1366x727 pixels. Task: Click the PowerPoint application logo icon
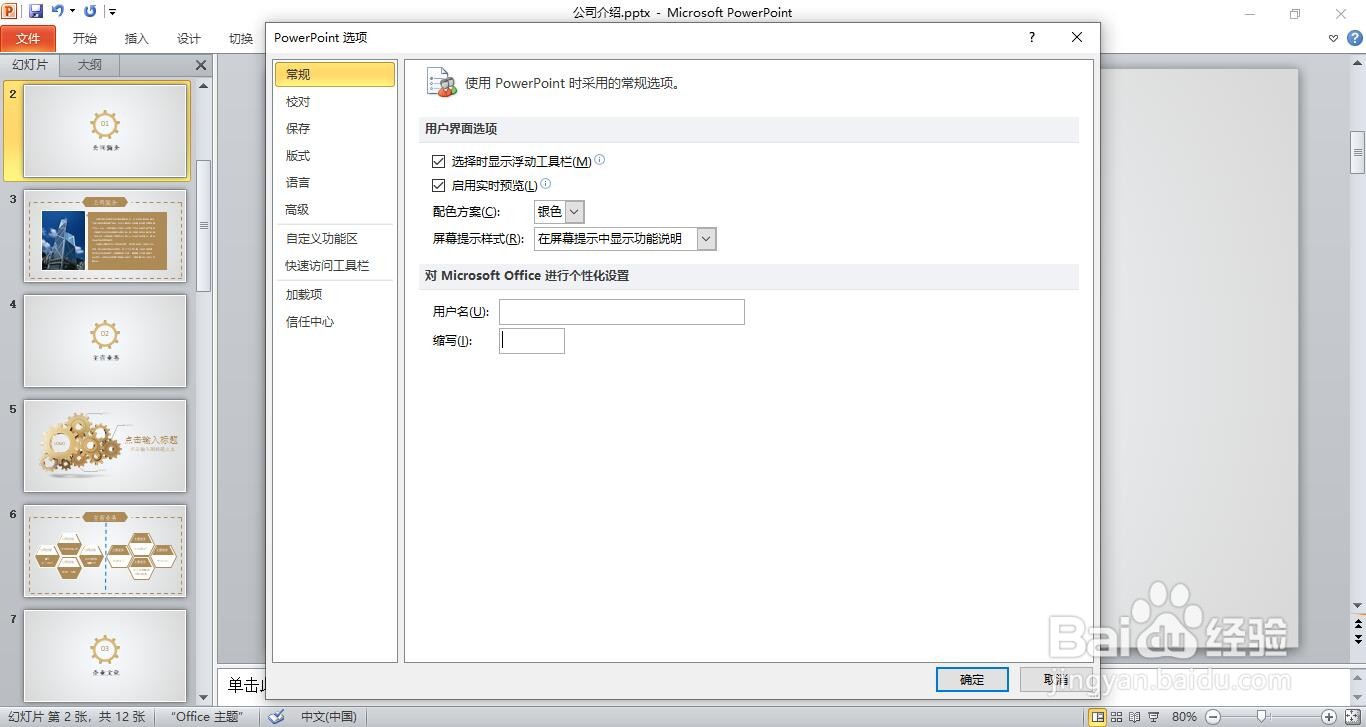(x=9, y=11)
